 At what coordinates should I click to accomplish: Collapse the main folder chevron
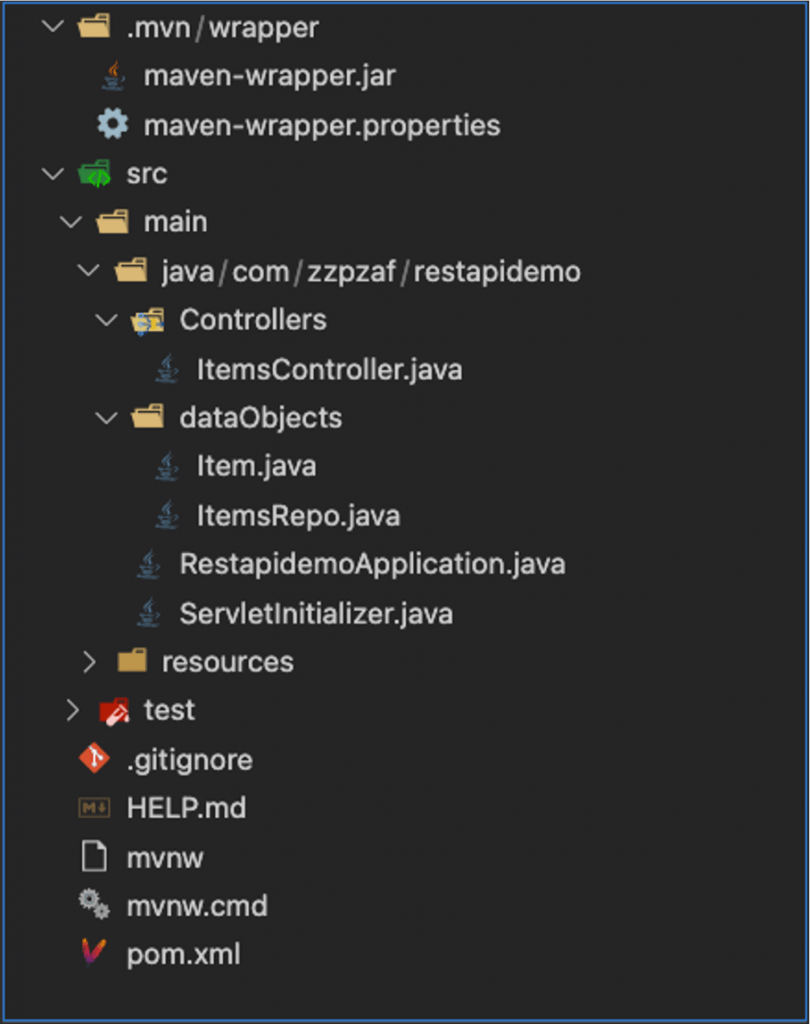[x=71, y=222]
